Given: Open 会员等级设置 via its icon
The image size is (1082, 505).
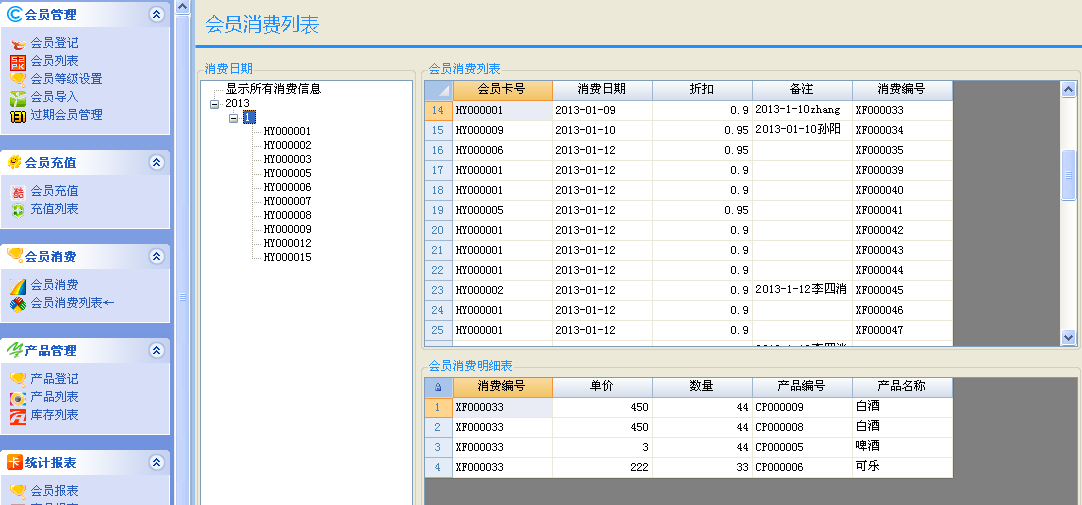Looking at the screenshot, I should (17, 79).
